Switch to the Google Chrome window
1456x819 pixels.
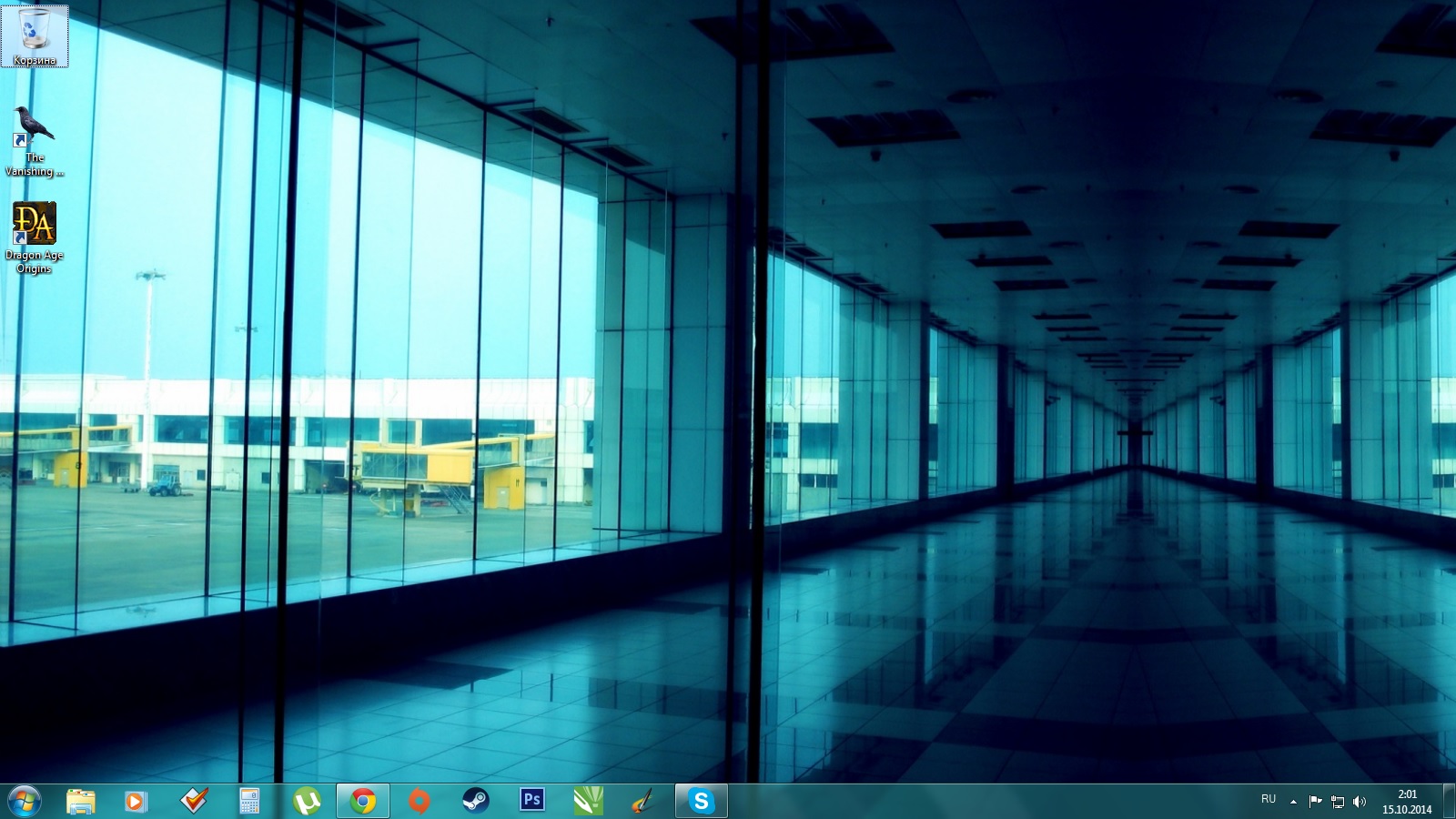(x=363, y=801)
